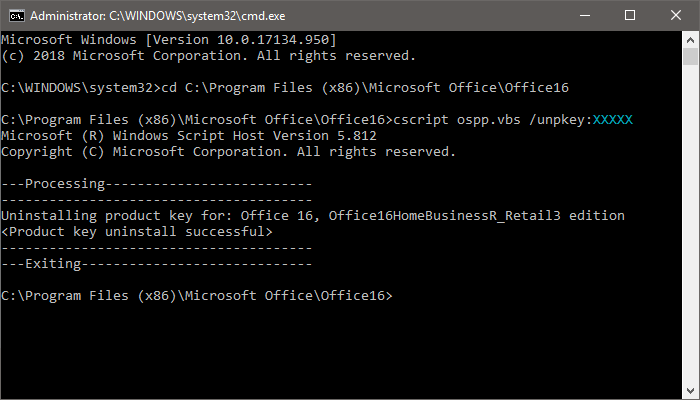Click the cmd icon in title bar
This screenshot has height=400, width=700.
click(x=15, y=16)
